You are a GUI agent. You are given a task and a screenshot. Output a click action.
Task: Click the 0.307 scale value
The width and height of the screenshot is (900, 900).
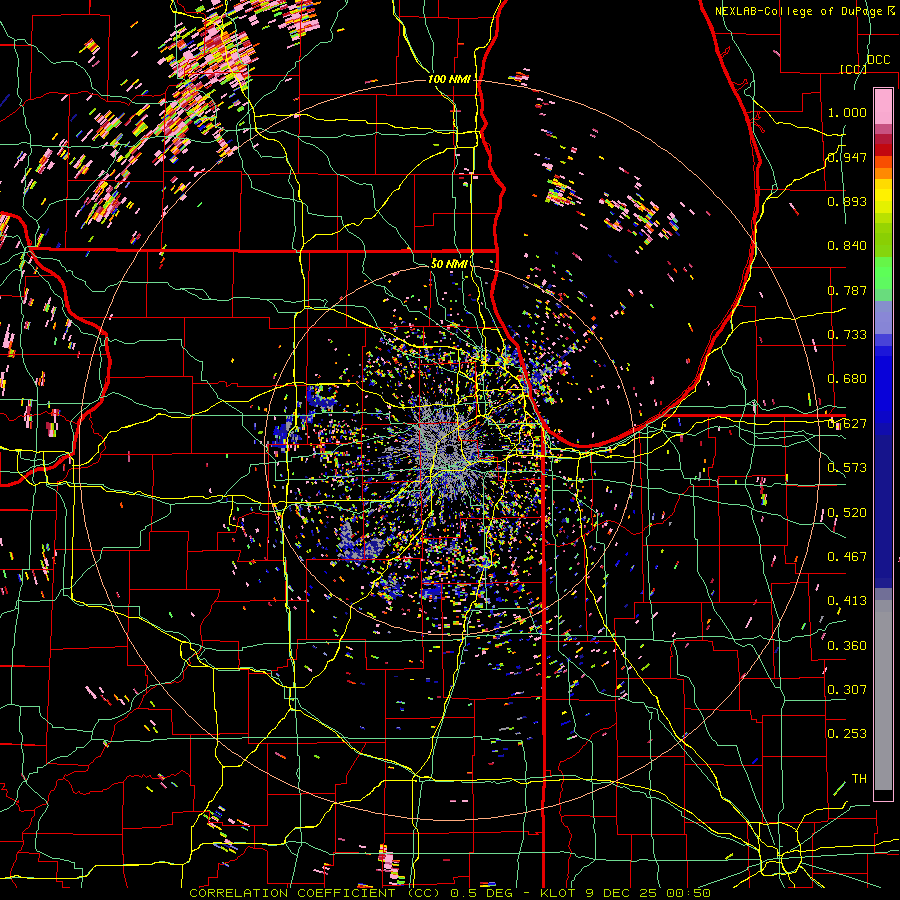[x=847, y=690]
